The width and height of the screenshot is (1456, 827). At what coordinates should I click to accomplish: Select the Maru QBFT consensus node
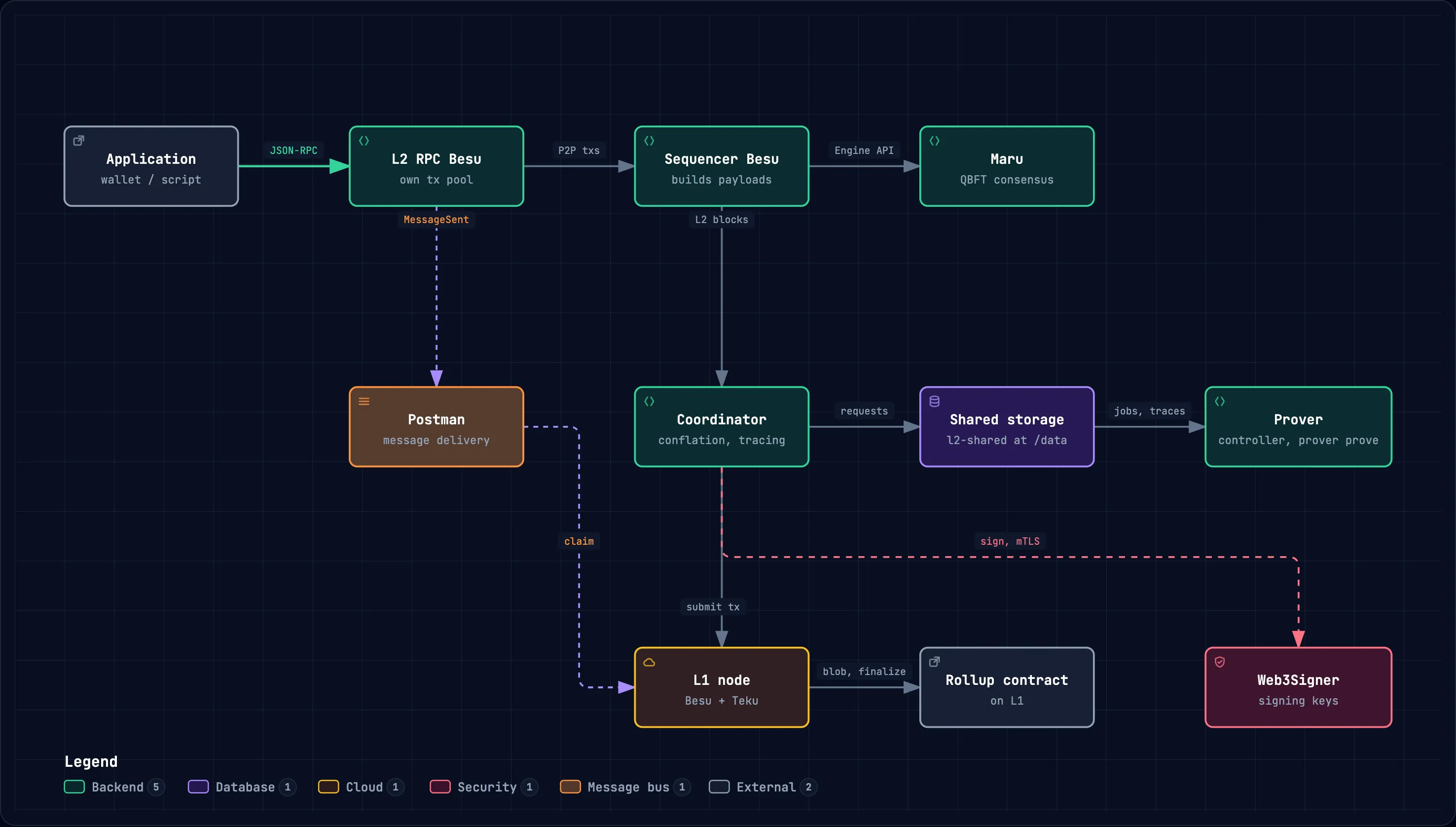[x=1007, y=166]
